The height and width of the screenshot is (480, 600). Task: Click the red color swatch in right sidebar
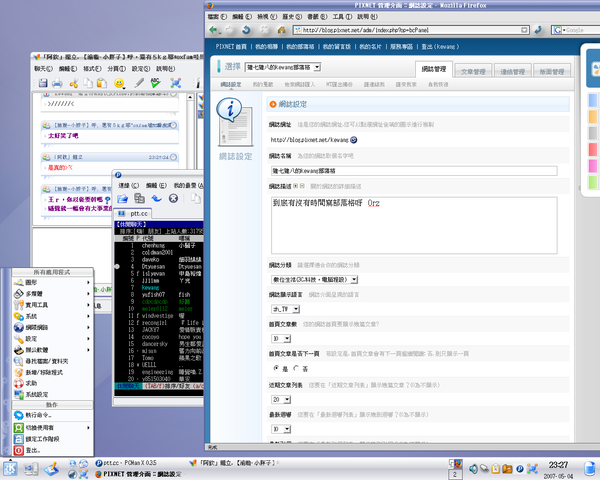point(593,149)
